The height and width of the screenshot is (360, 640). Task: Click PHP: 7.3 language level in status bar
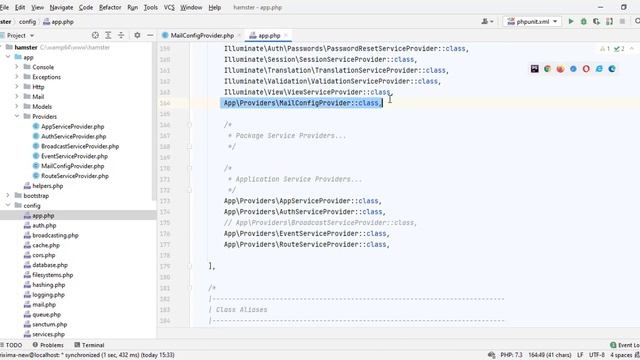(x=511, y=355)
